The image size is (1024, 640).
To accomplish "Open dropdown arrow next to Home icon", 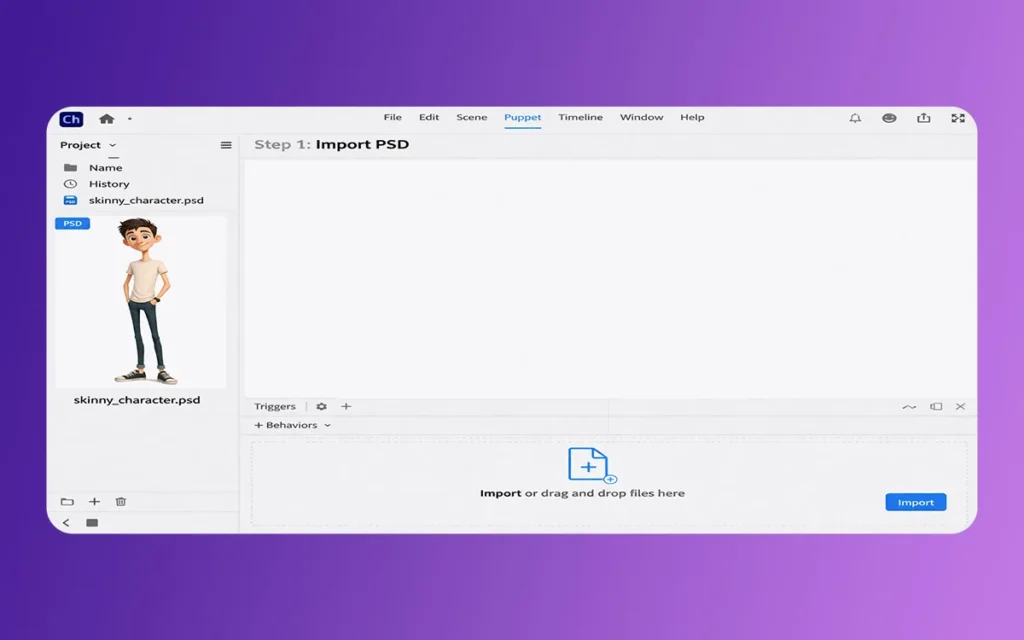I will coord(130,119).
